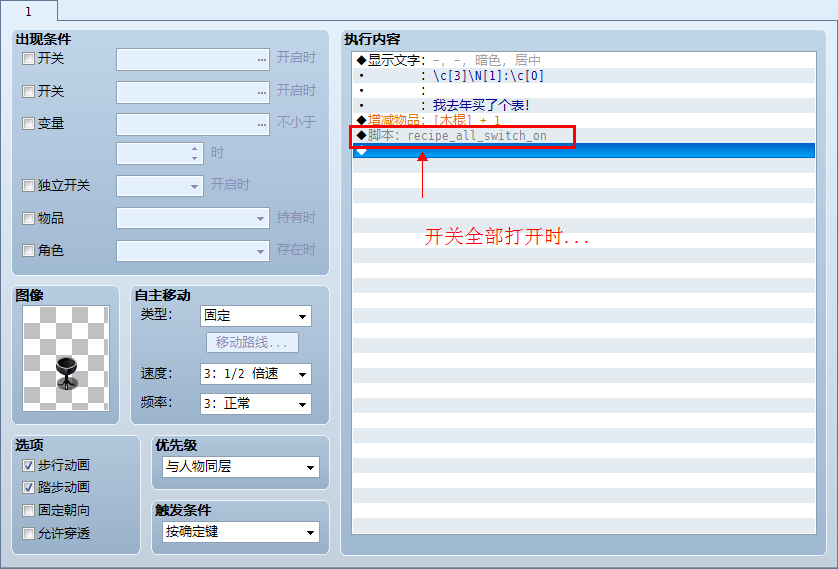
Task: Select the 增减物品 [木棍] + 1 command
Action: [x=584, y=120]
